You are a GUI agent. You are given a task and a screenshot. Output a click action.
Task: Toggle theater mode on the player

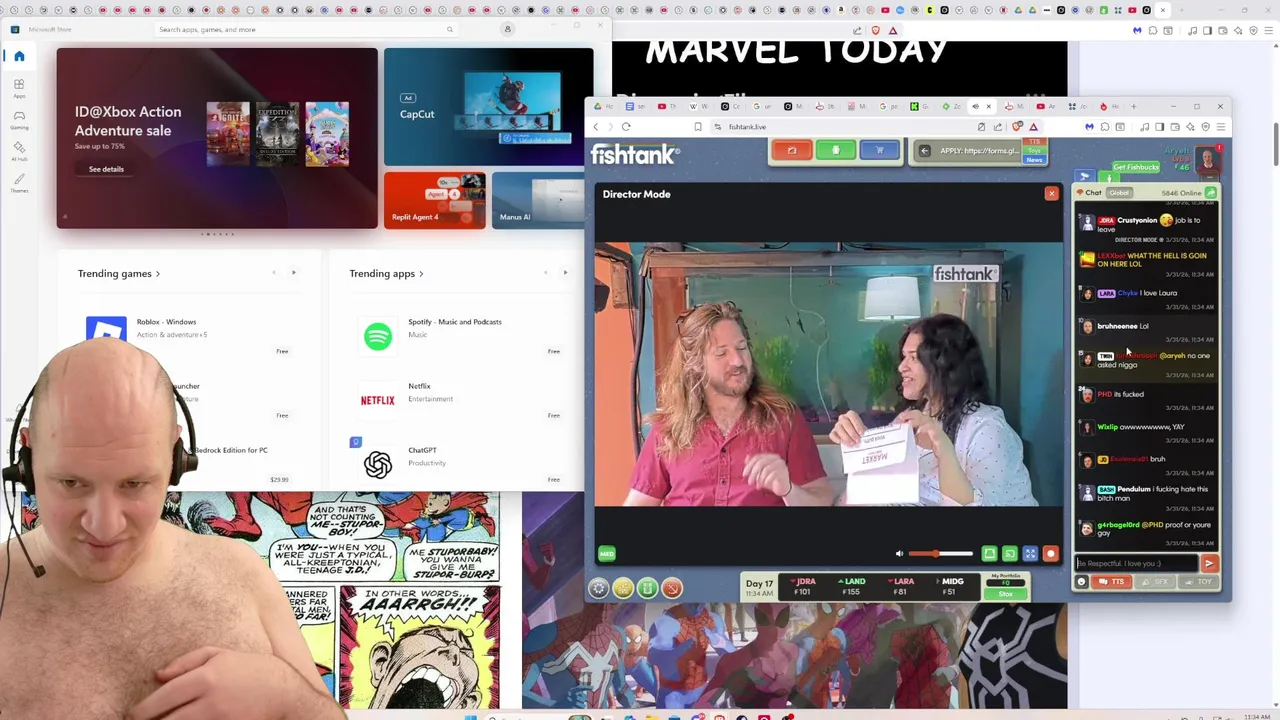pyautogui.click(x=989, y=553)
